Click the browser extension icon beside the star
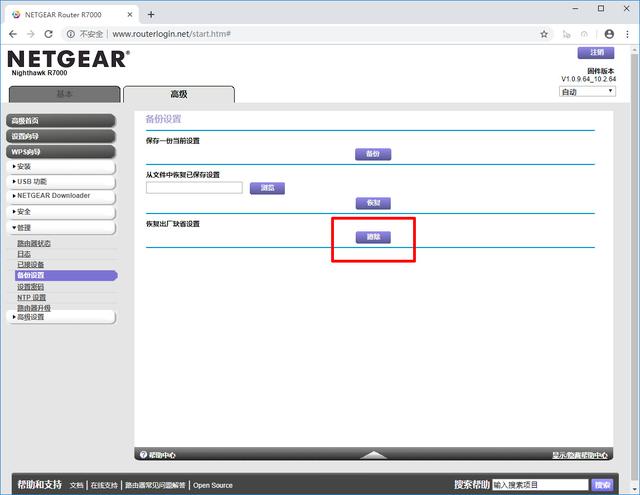 tap(567, 34)
